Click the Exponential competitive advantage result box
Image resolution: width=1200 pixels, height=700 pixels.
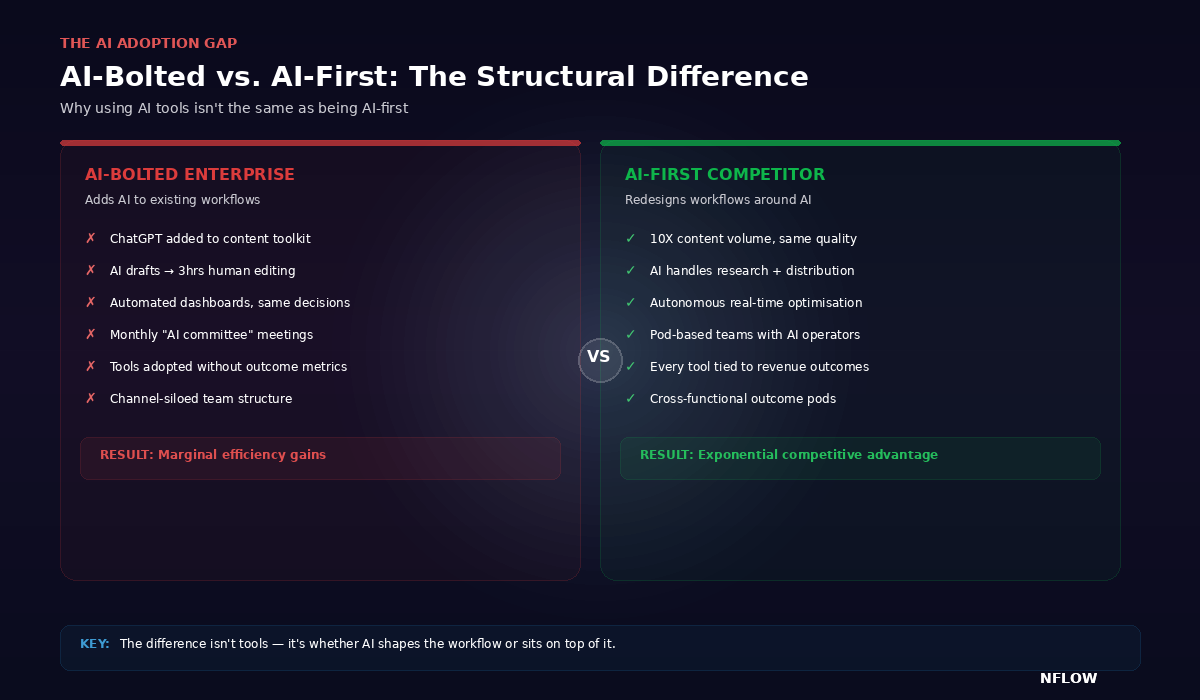[860, 458]
